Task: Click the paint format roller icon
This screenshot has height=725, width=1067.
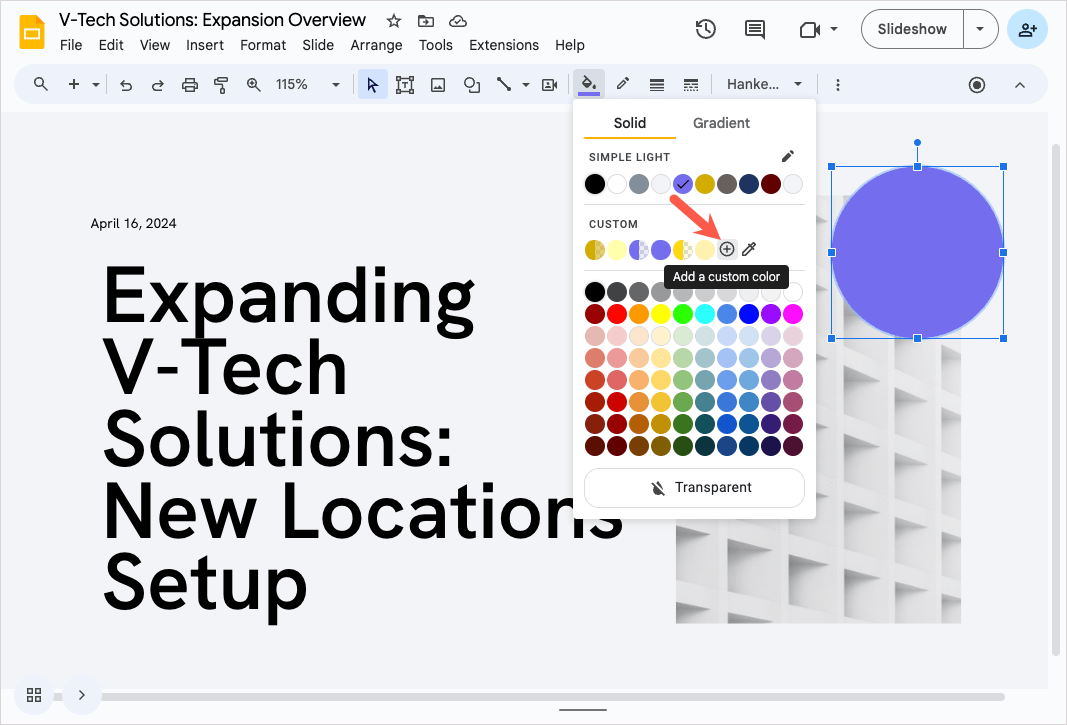Action: point(221,85)
